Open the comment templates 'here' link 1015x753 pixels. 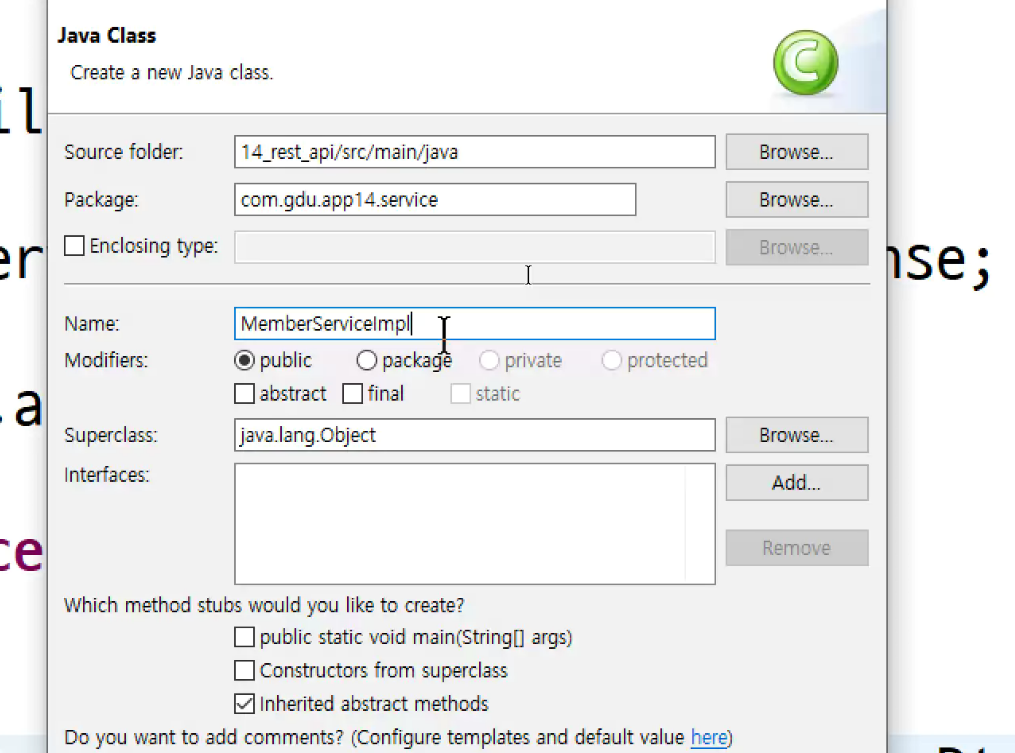[709, 737]
